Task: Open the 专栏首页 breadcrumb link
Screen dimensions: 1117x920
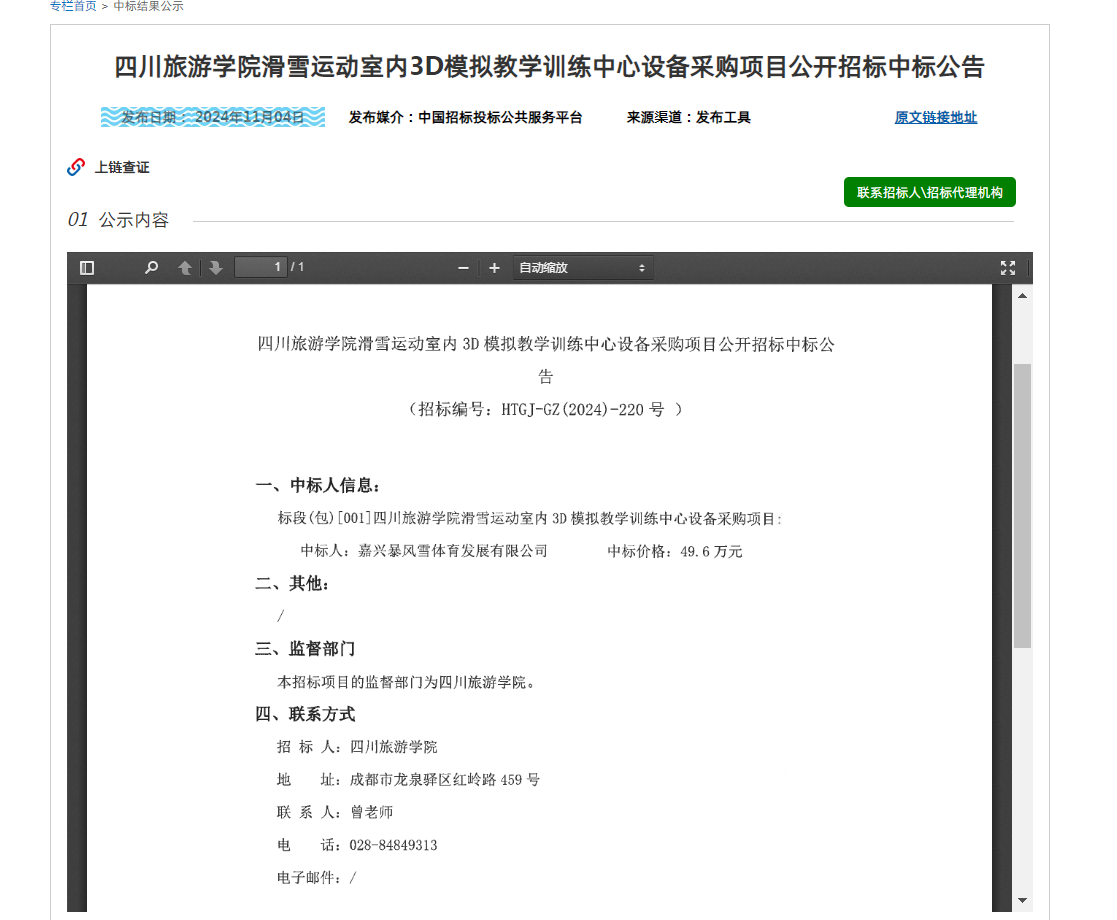Action: pos(73,6)
